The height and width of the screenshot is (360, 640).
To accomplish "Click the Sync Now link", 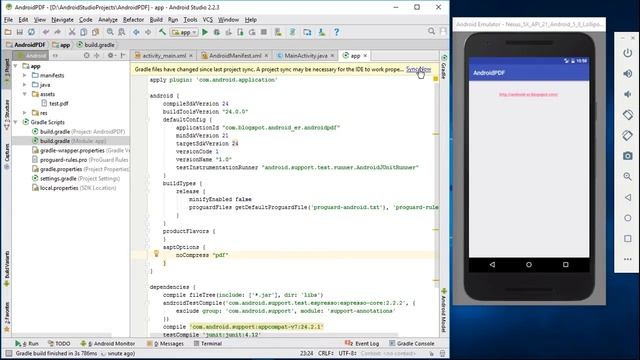I will coord(418,69).
